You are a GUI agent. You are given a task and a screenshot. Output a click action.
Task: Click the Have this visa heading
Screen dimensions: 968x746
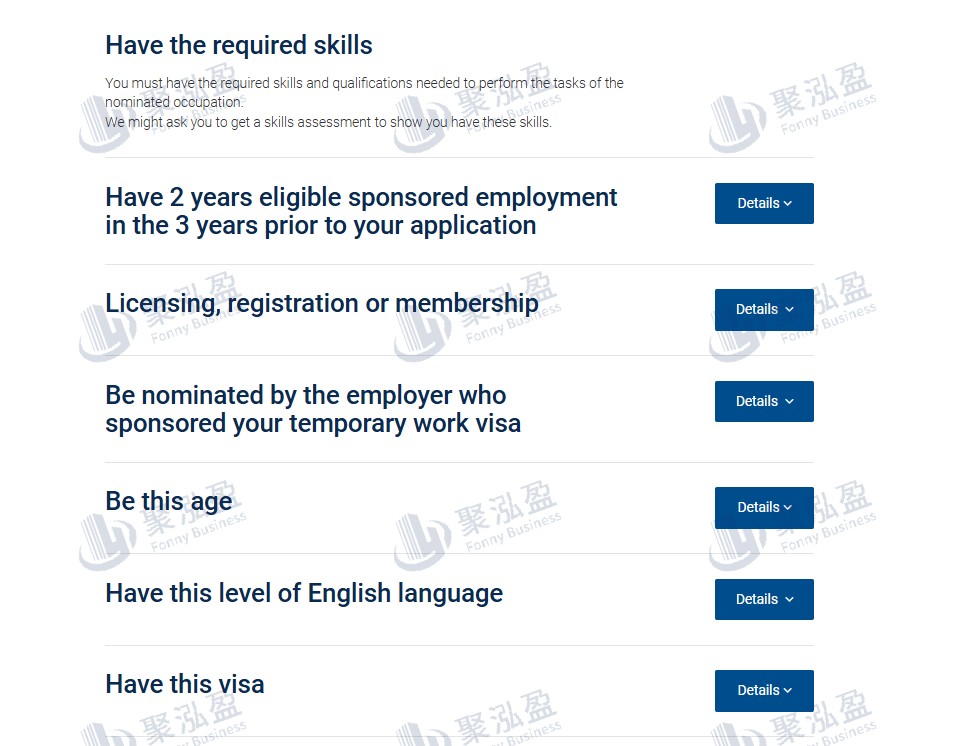(x=185, y=684)
